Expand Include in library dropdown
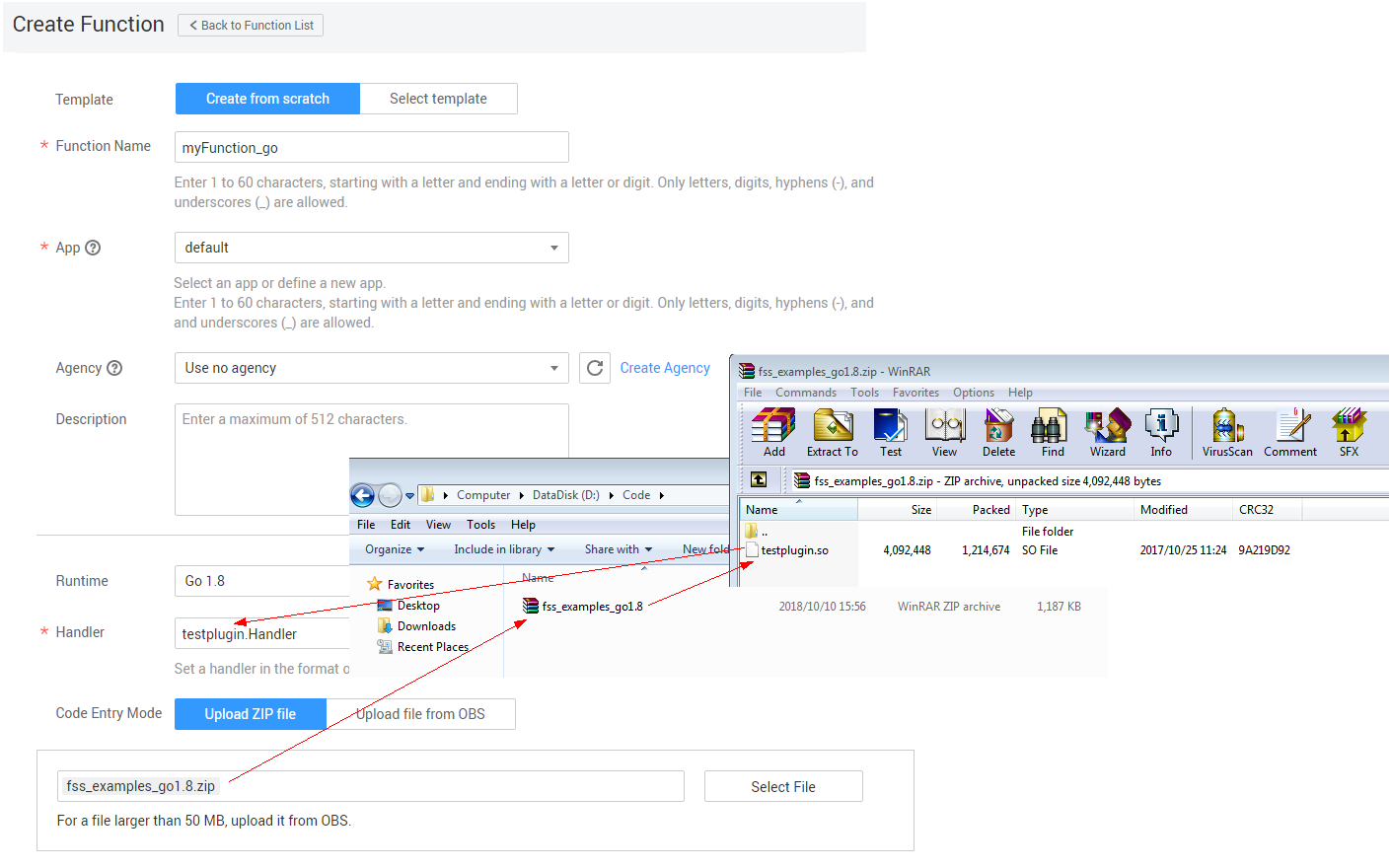The width and height of the screenshot is (1391, 868). pos(504,549)
